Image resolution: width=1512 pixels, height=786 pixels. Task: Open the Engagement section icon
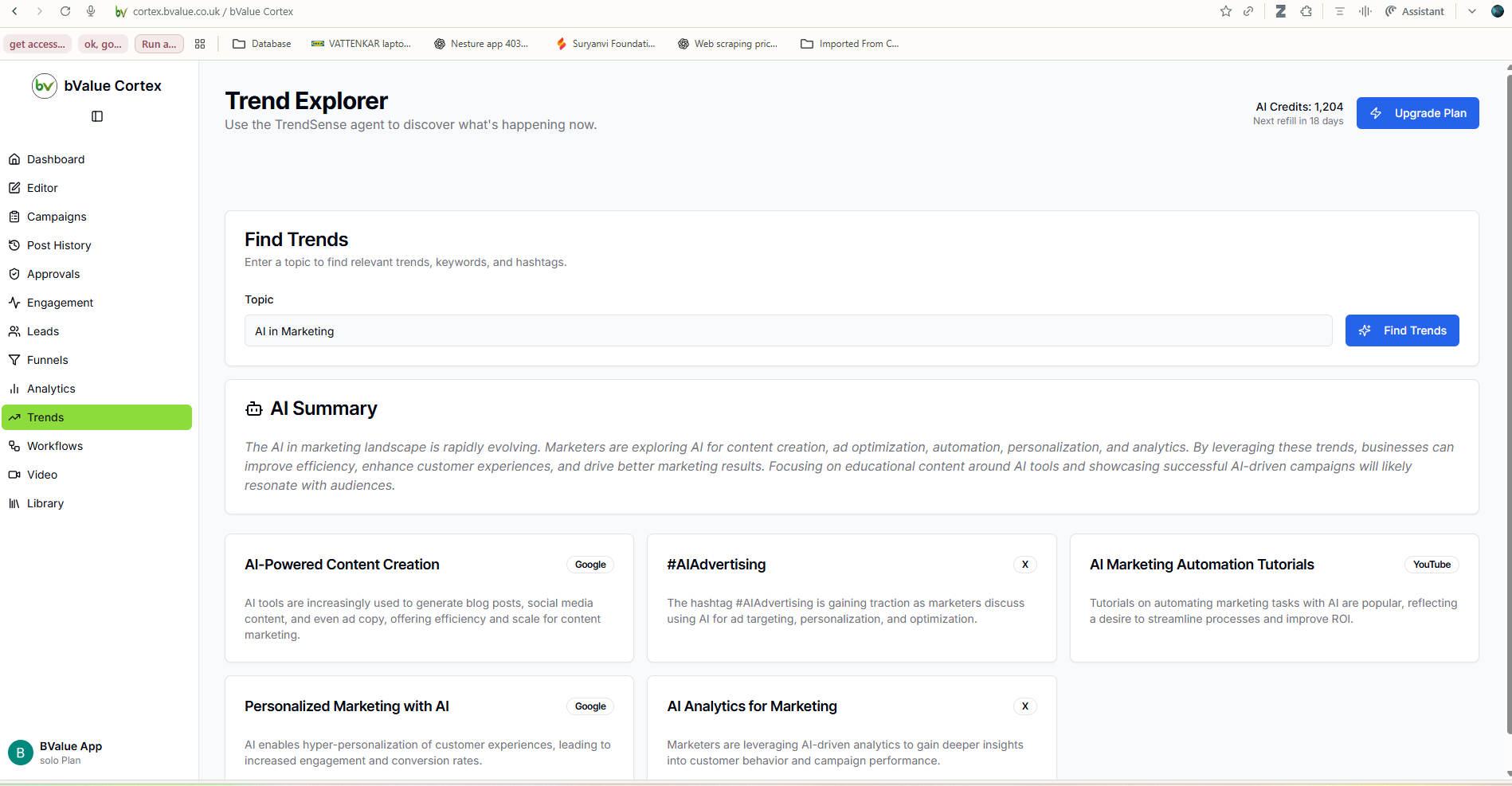pos(14,302)
